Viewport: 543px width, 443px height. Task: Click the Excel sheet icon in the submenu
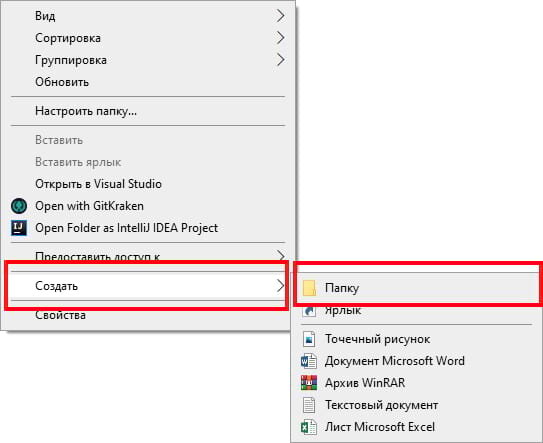click(309, 427)
